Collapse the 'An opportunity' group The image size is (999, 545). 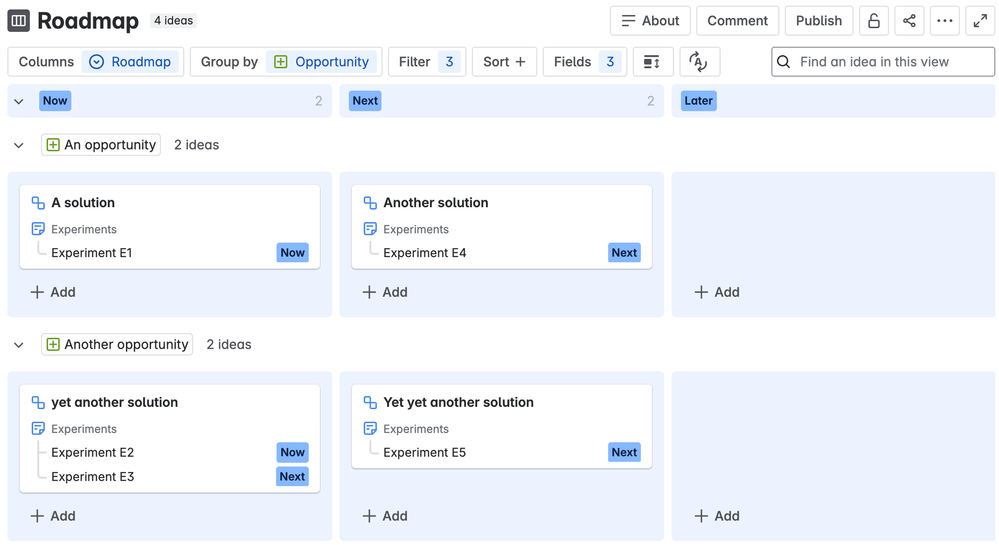(x=19, y=145)
